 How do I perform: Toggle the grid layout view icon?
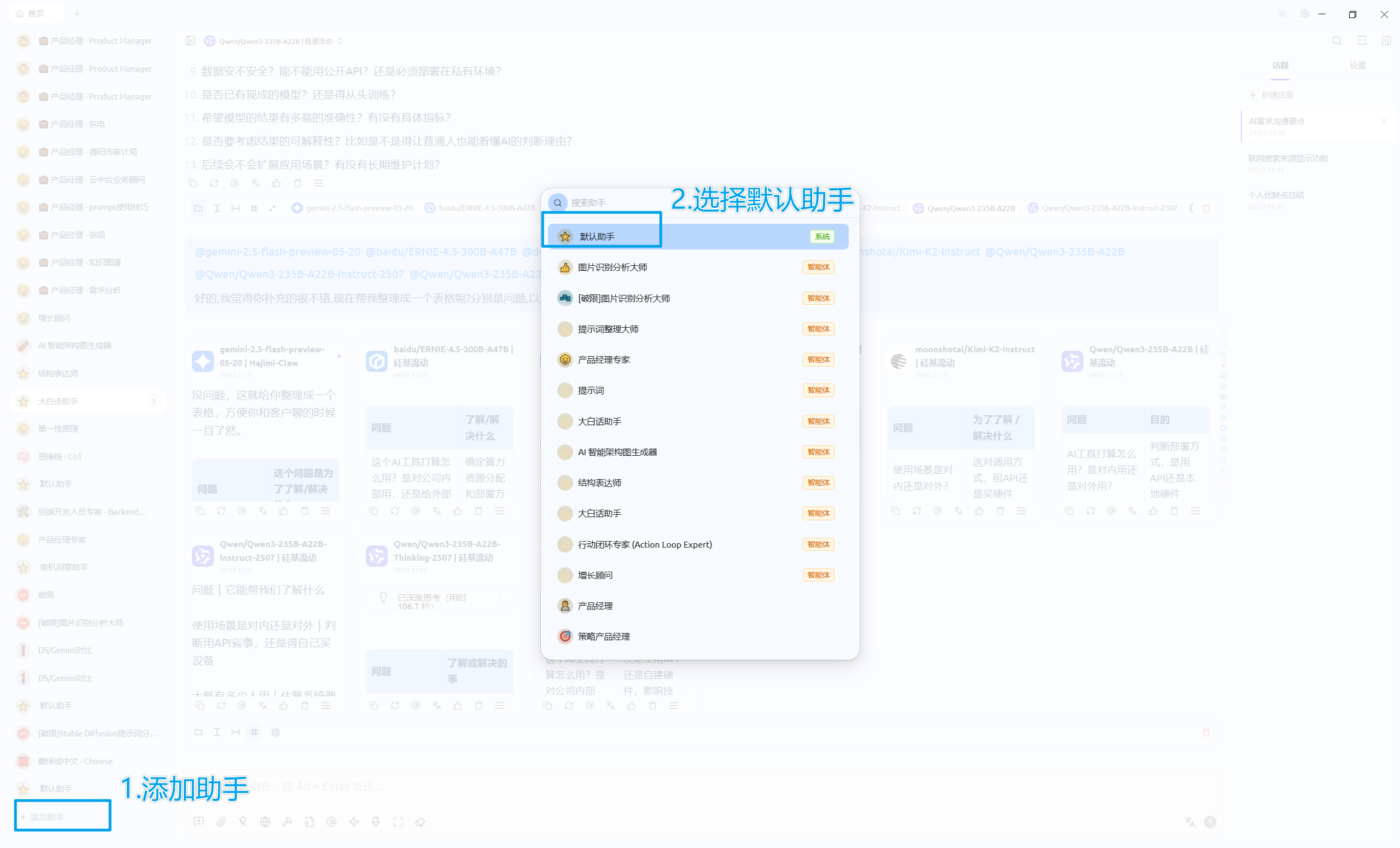click(254, 732)
